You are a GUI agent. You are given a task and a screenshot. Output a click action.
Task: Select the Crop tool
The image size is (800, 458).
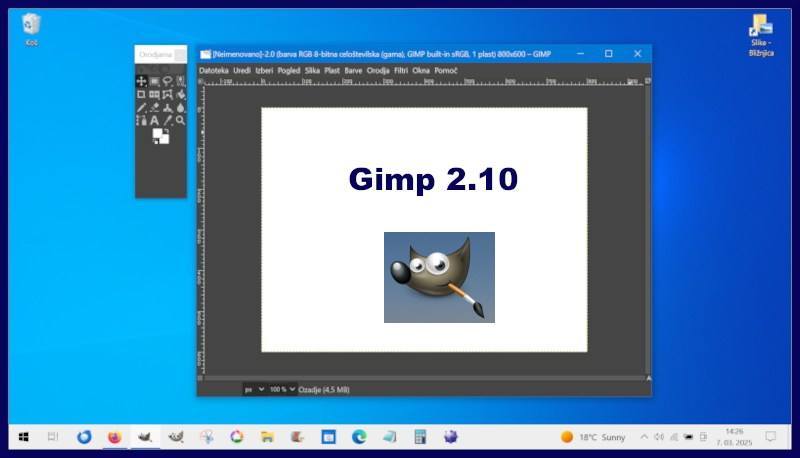pyautogui.click(x=141, y=94)
